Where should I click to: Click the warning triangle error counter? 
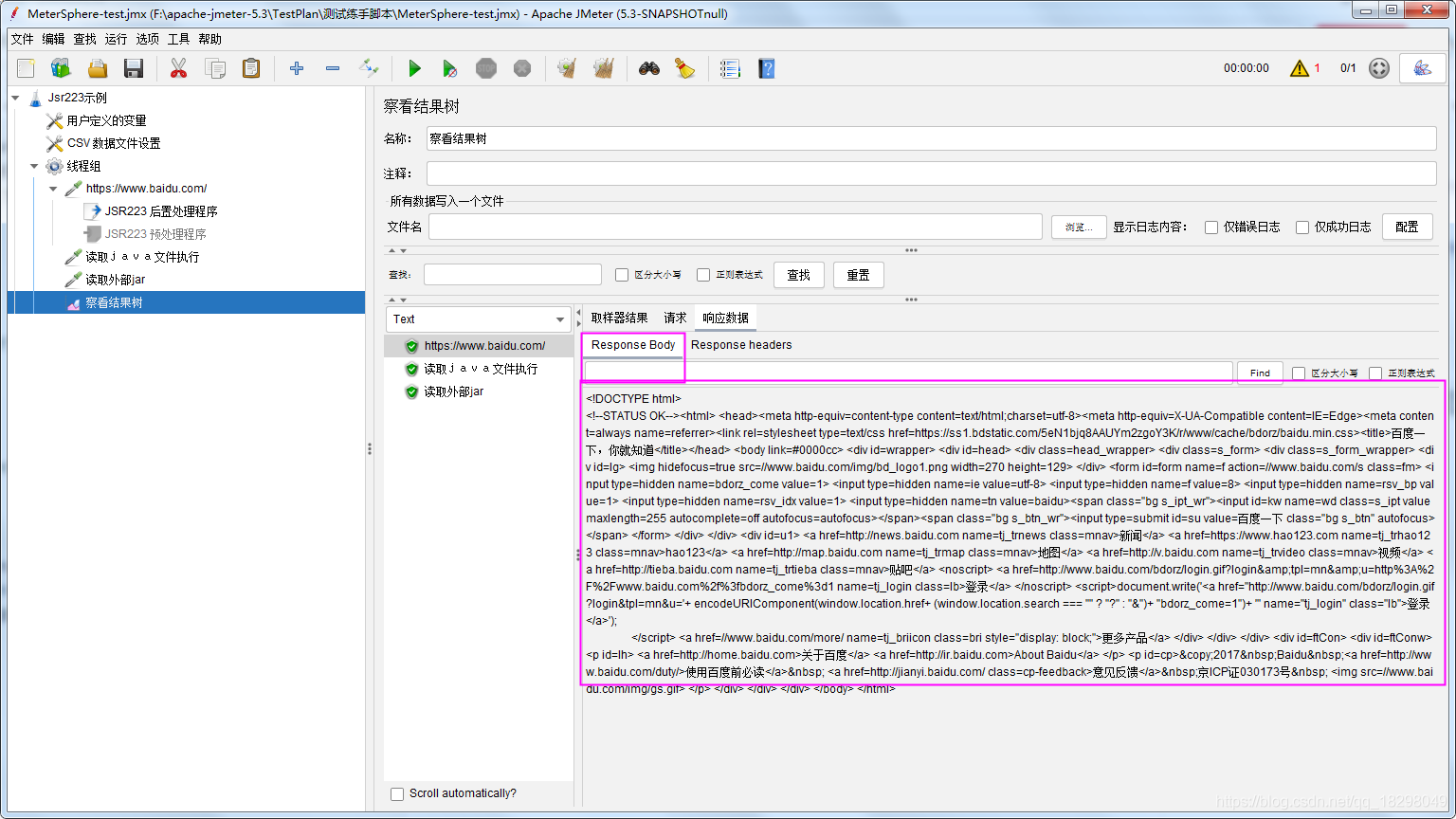pos(1300,68)
